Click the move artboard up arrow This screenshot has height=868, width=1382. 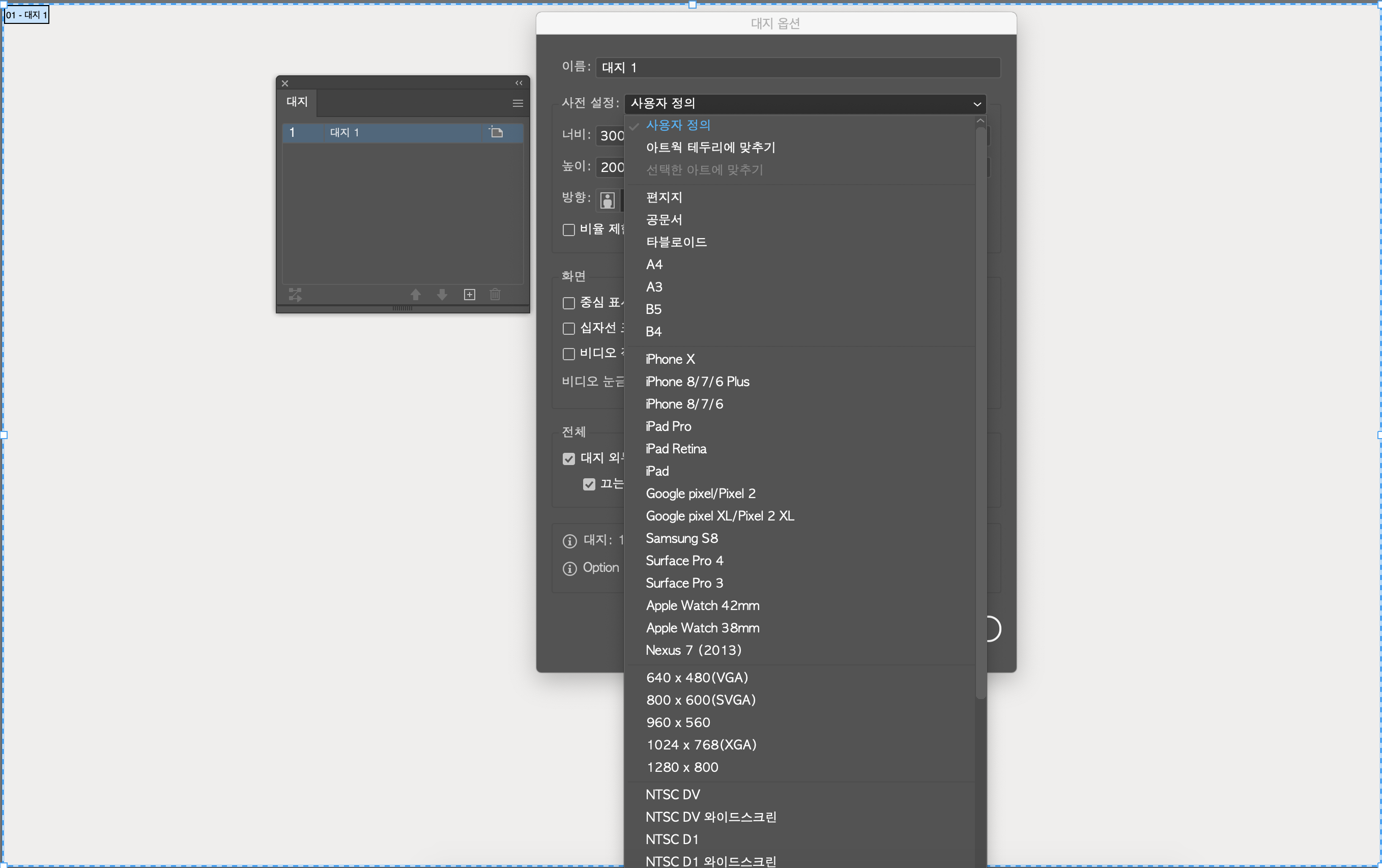point(416,294)
